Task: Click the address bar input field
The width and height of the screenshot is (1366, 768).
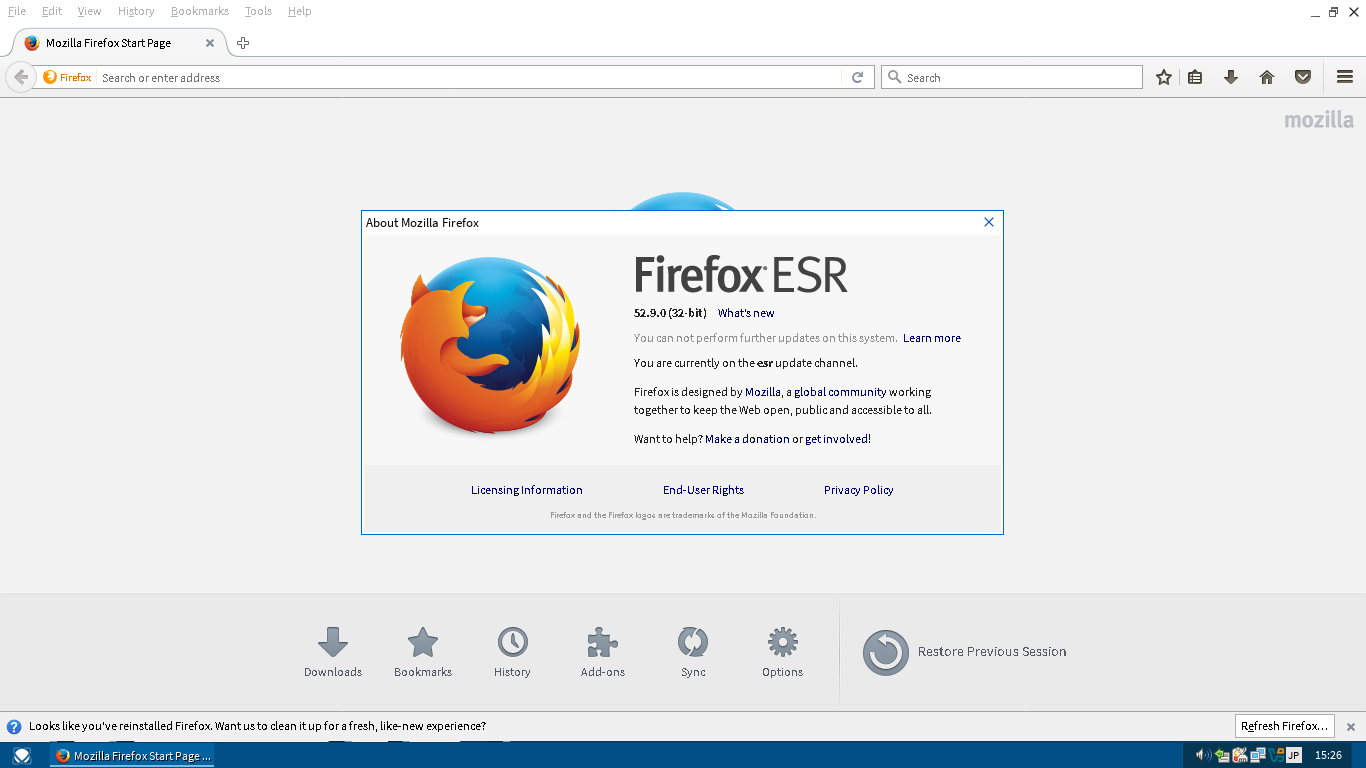Action: pos(470,77)
